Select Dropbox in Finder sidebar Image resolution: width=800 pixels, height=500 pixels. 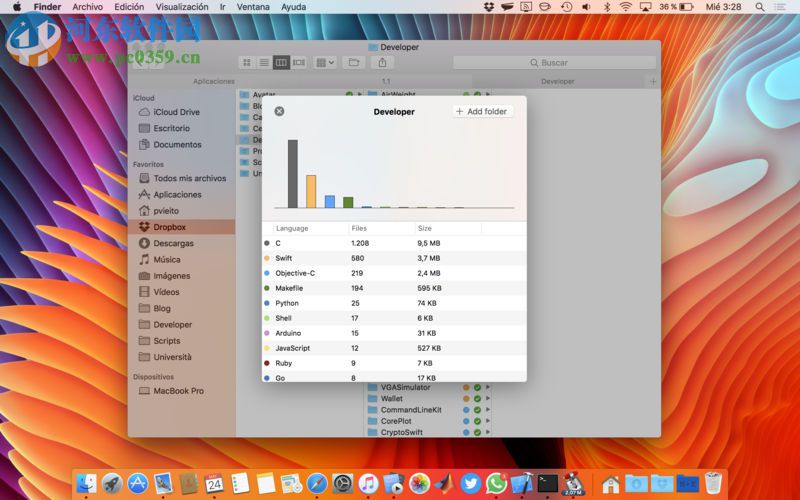(182, 227)
